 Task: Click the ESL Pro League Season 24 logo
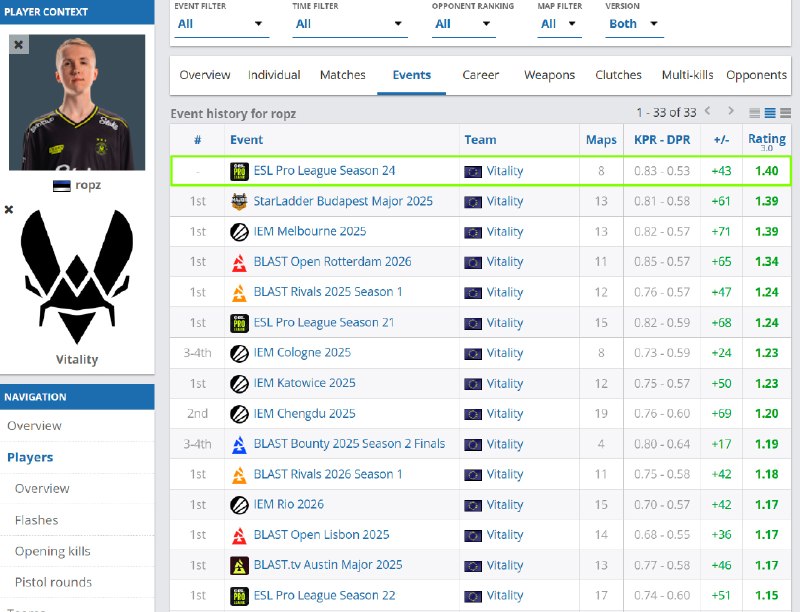[239, 171]
